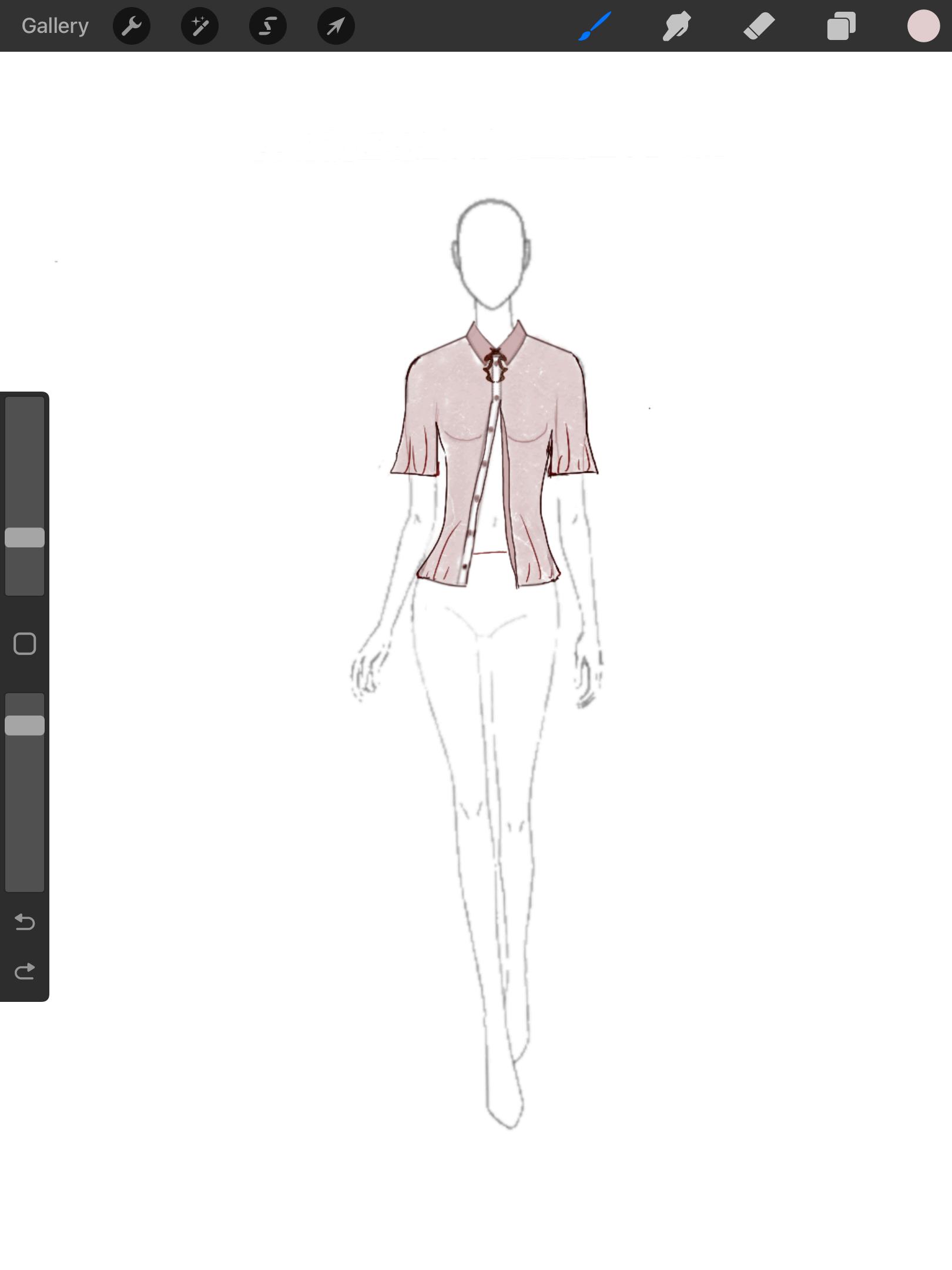Open the Adjustments magic wand menu

pyautogui.click(x=200, y=26)
